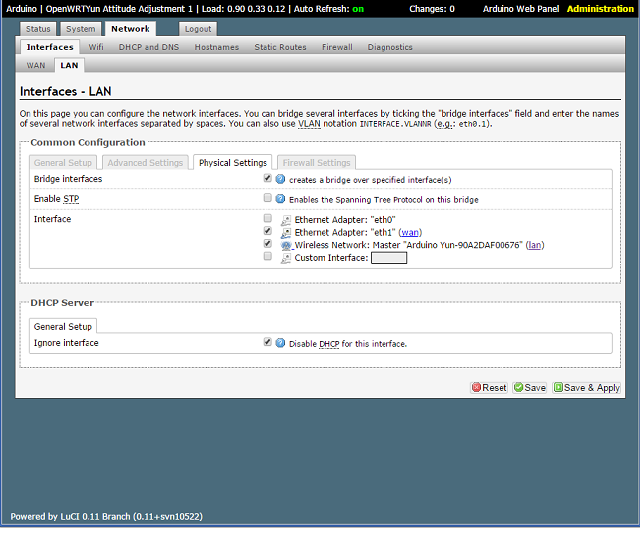Click the Reset button
Image resolution: width=640 pixels, height=533 pixels.
489,387
